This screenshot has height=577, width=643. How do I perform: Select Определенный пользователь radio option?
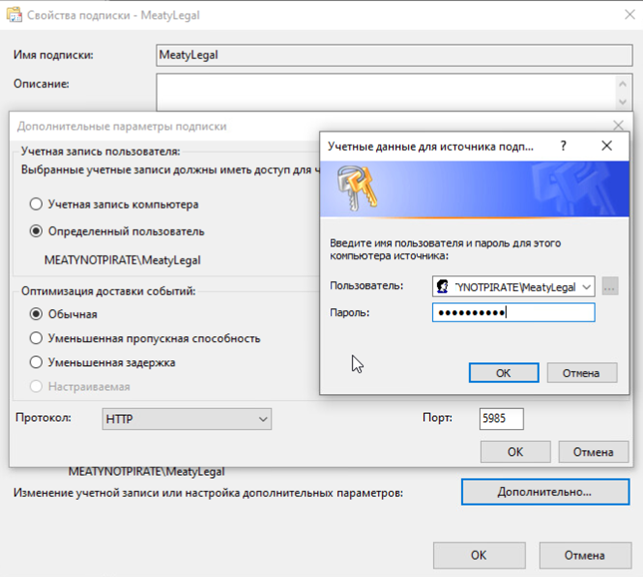(36, 231)
